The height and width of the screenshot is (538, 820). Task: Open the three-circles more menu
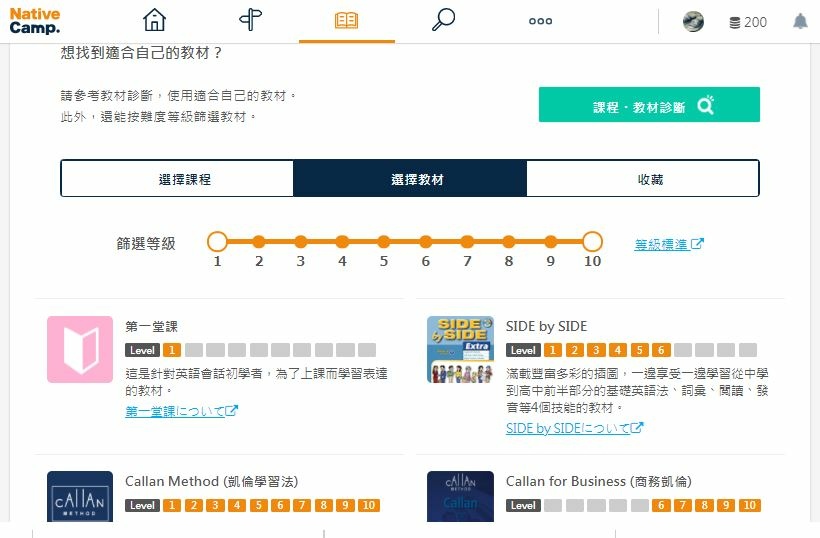[540, 21]
